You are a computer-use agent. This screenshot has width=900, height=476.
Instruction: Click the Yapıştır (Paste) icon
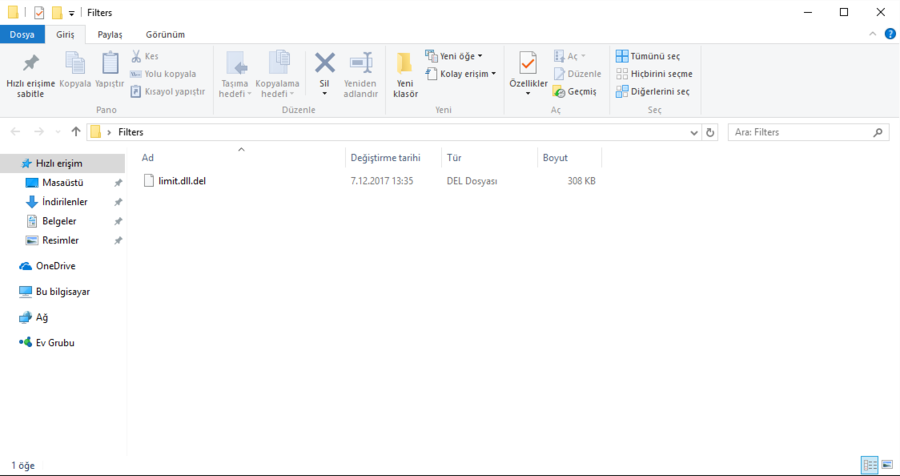pyautogui.click(x=110, y=63)
